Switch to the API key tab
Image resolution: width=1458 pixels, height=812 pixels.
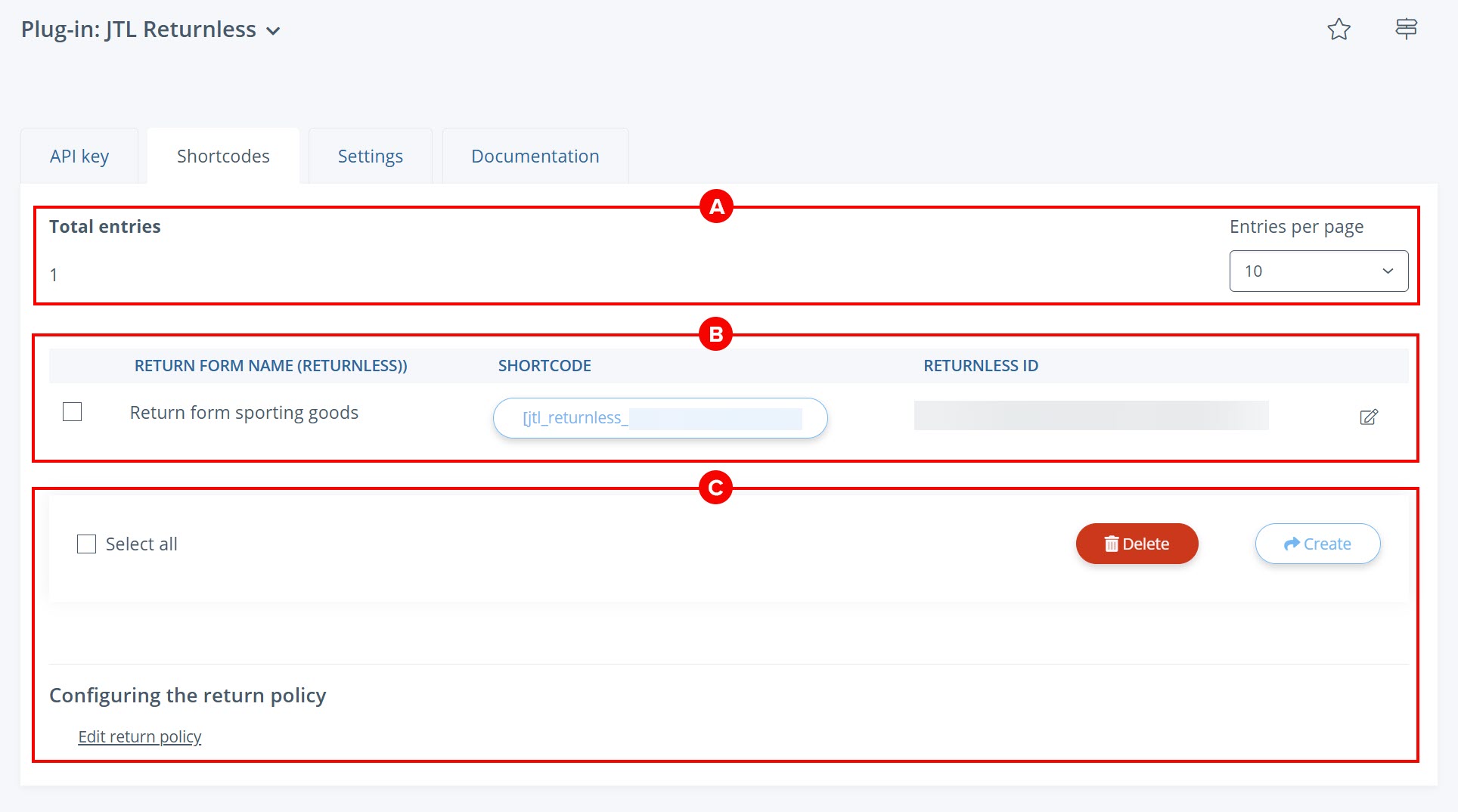tap(79, 157)
